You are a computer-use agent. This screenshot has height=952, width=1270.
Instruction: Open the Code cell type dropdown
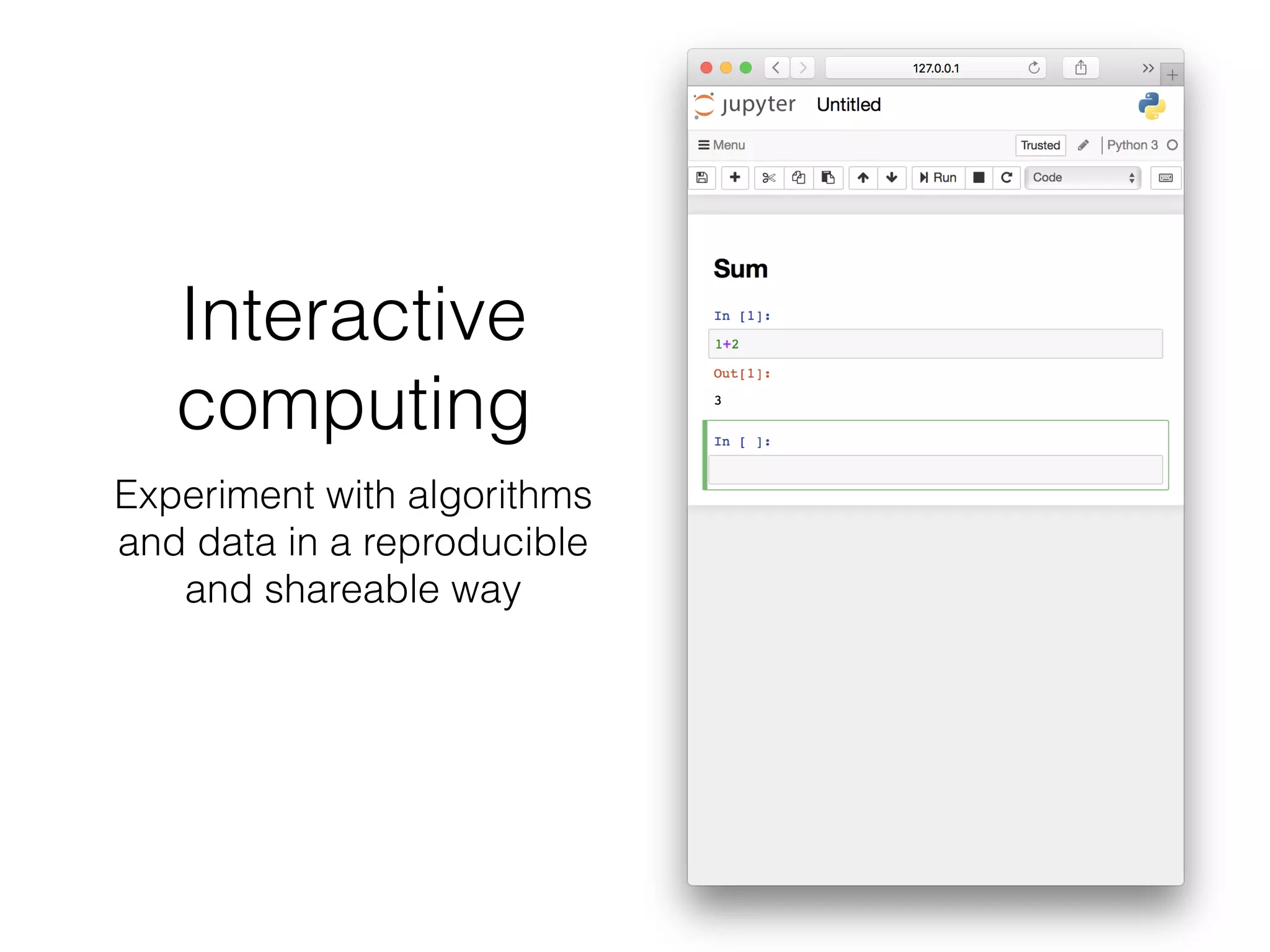point(1083,178)
